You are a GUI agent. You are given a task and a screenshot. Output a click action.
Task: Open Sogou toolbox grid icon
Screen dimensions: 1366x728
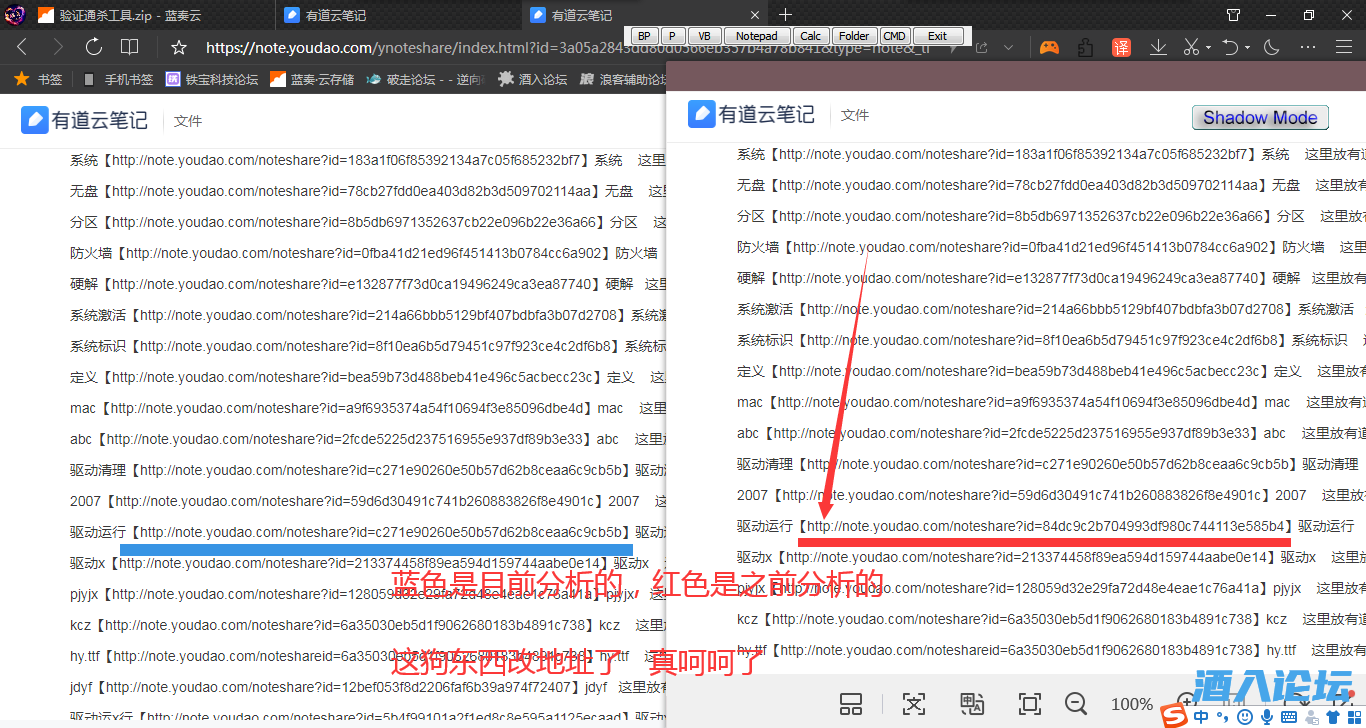[1354, 717]
